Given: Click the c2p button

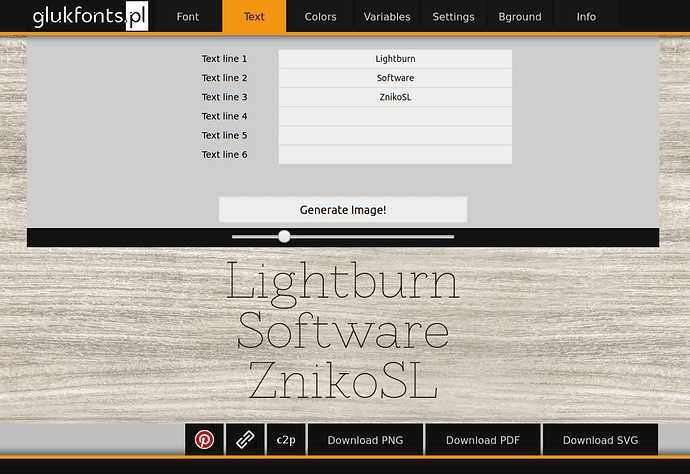Looking at the screenshot, I should 286,439.
